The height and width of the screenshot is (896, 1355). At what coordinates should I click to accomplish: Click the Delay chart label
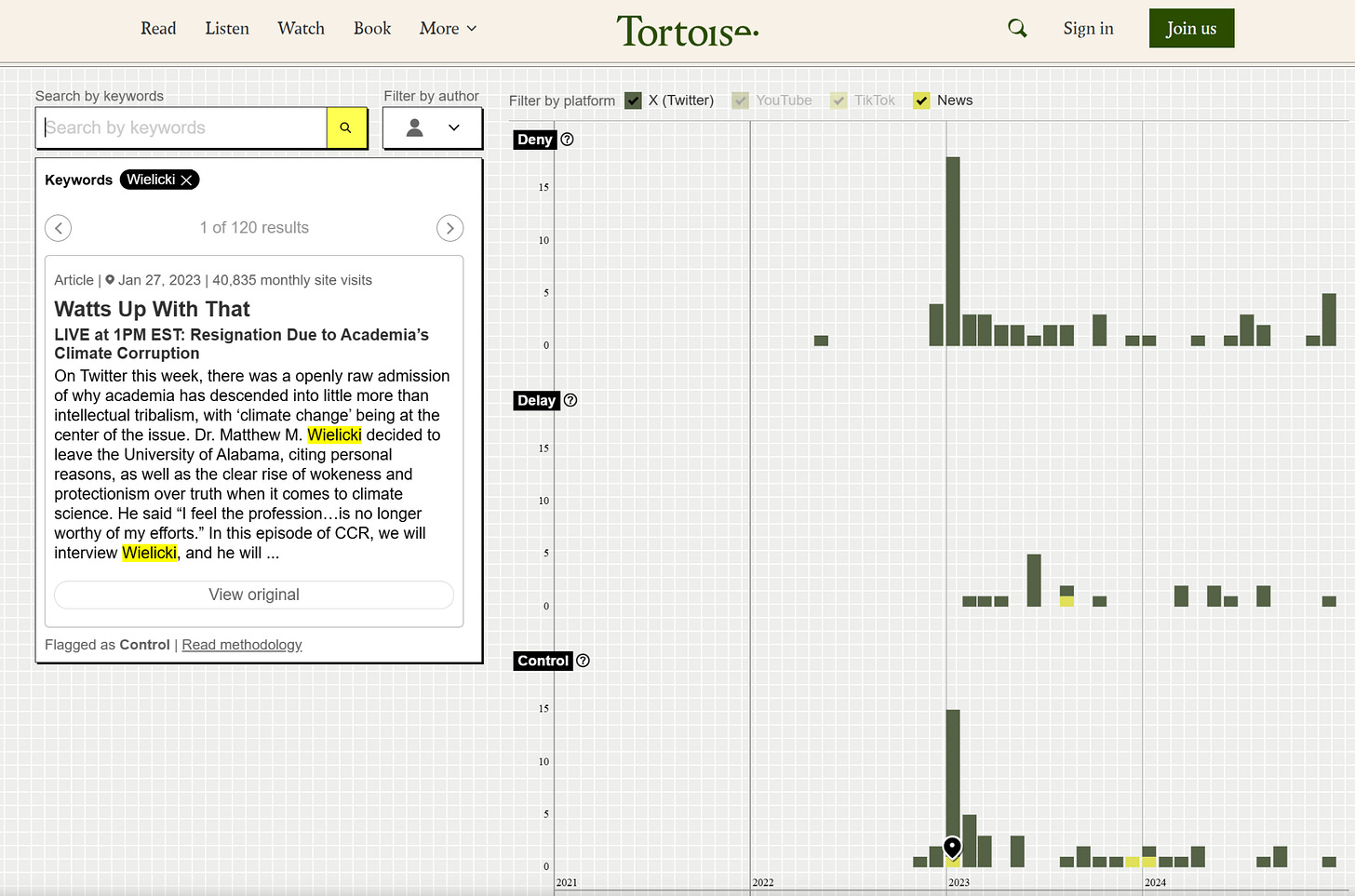click(x=537, y=400)
